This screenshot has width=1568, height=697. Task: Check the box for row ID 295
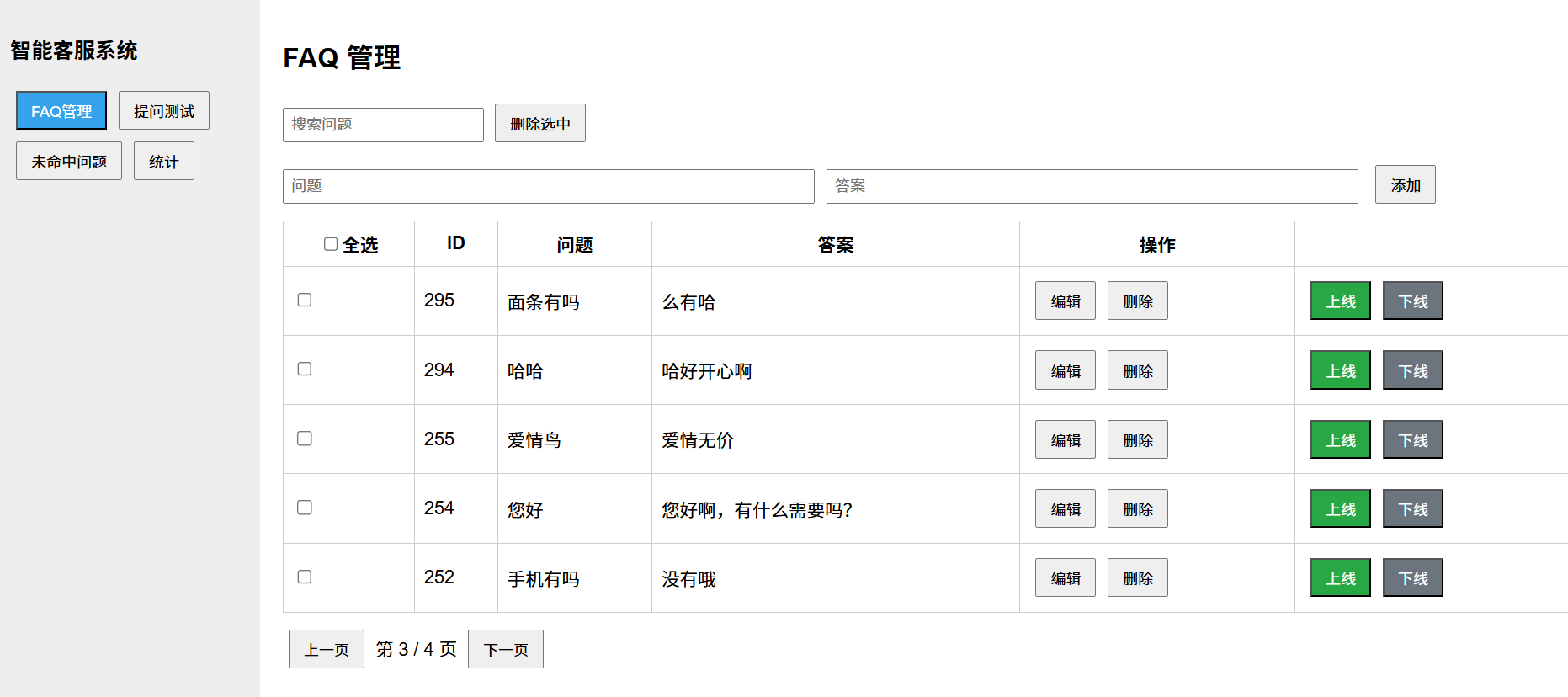pos(305,301)
